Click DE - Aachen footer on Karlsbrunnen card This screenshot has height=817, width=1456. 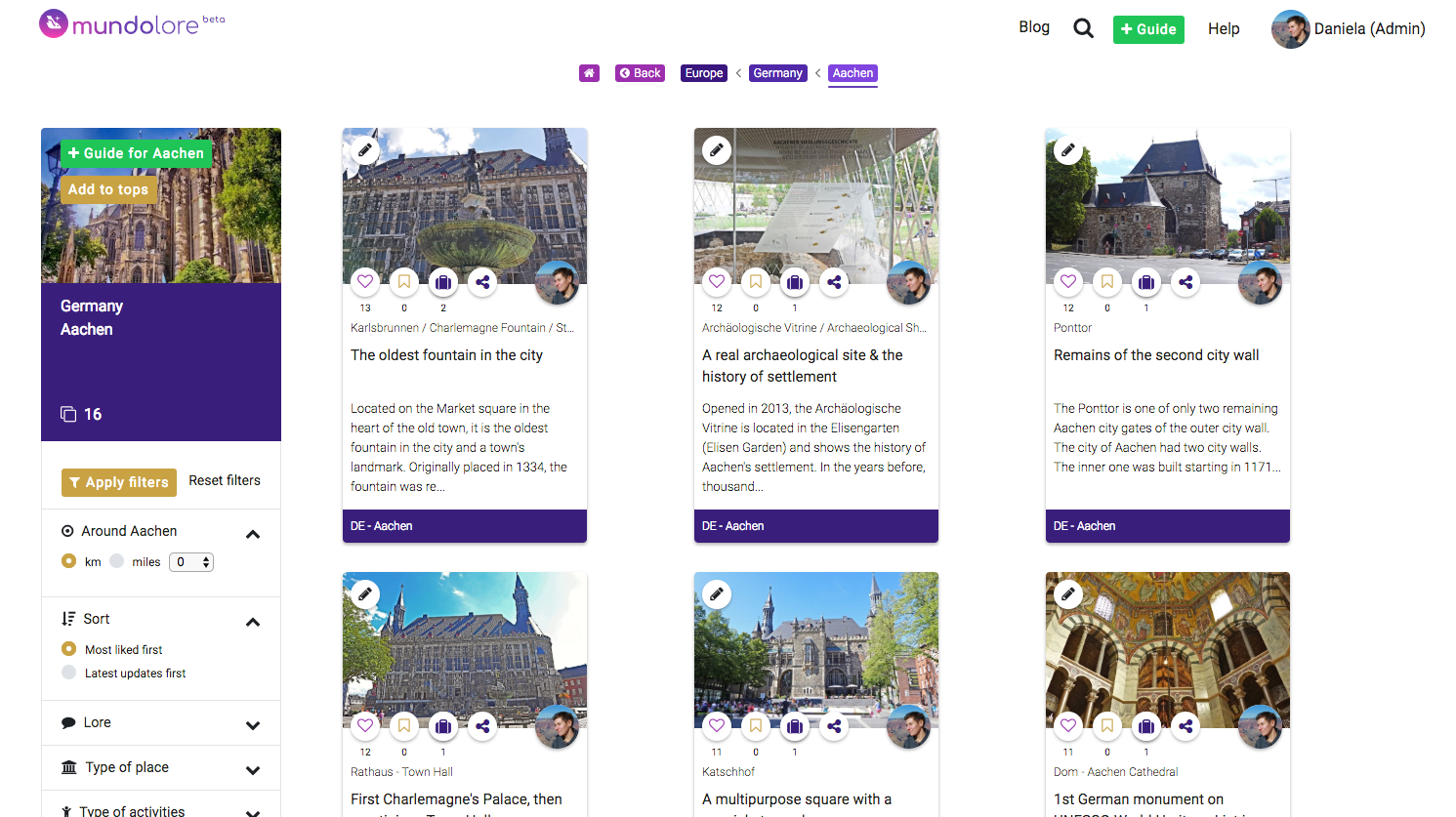tap(465, 526)
